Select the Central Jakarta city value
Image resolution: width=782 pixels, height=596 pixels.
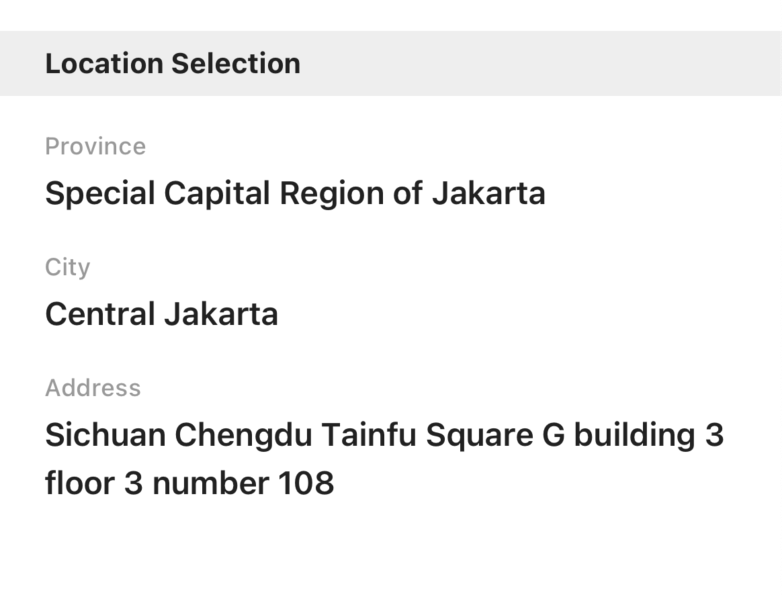pos(162,314)
